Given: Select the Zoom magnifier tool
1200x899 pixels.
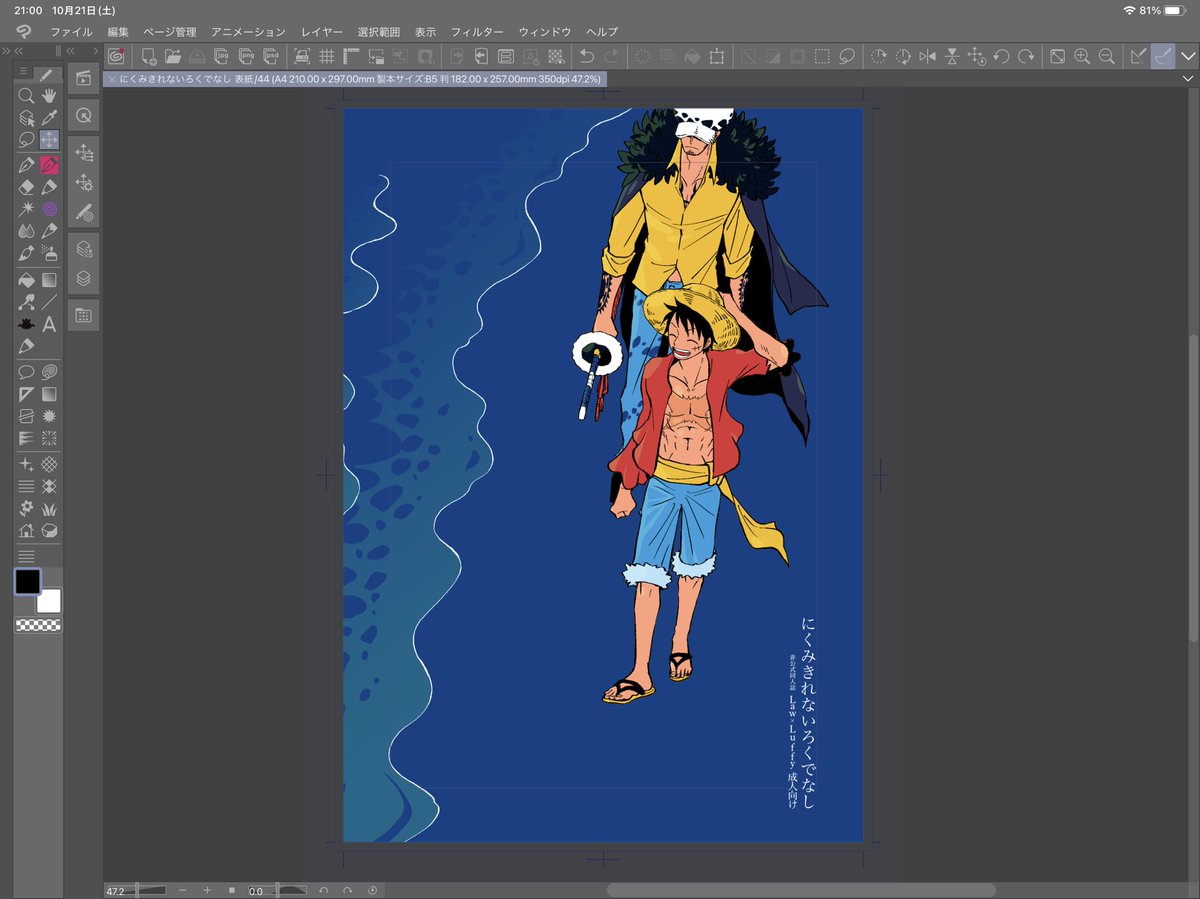Looking at the screenshot, I should 26,96.
